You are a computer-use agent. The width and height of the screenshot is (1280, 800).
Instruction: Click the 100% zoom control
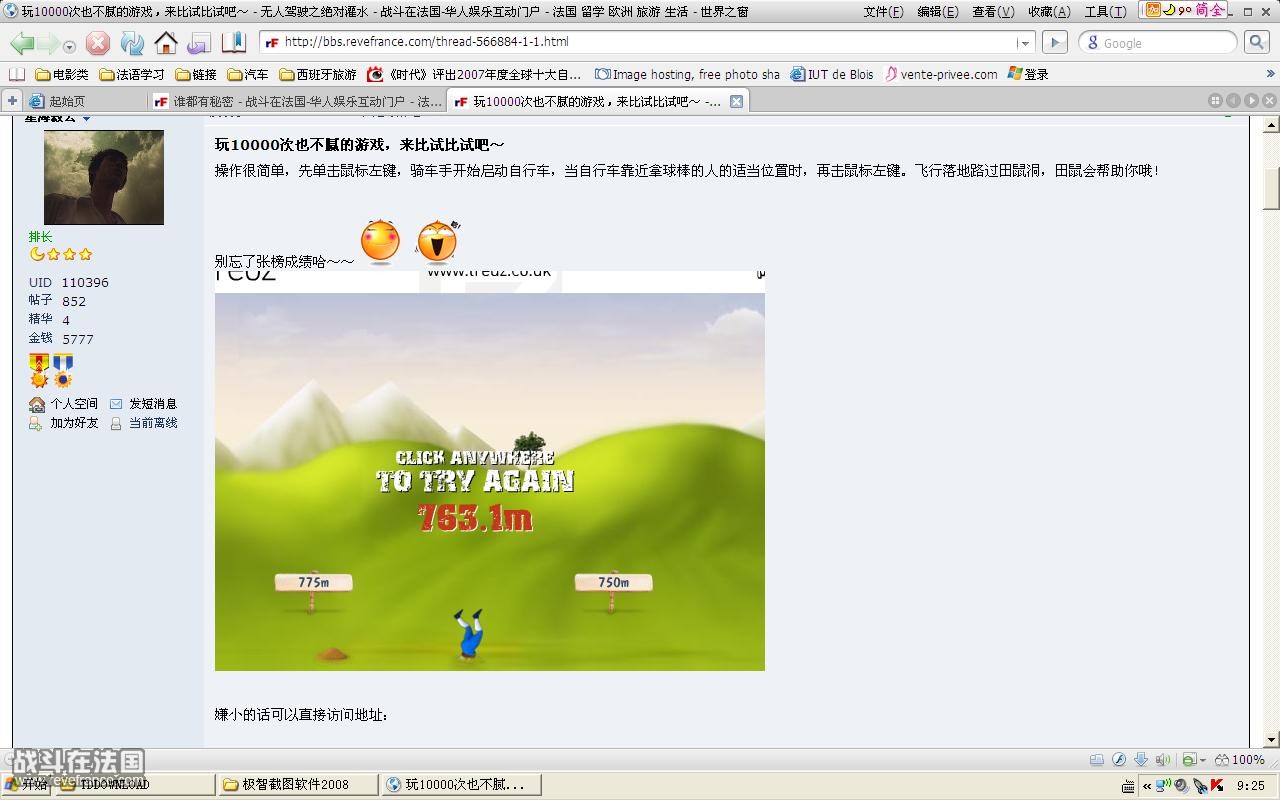tap(1240, 760)
